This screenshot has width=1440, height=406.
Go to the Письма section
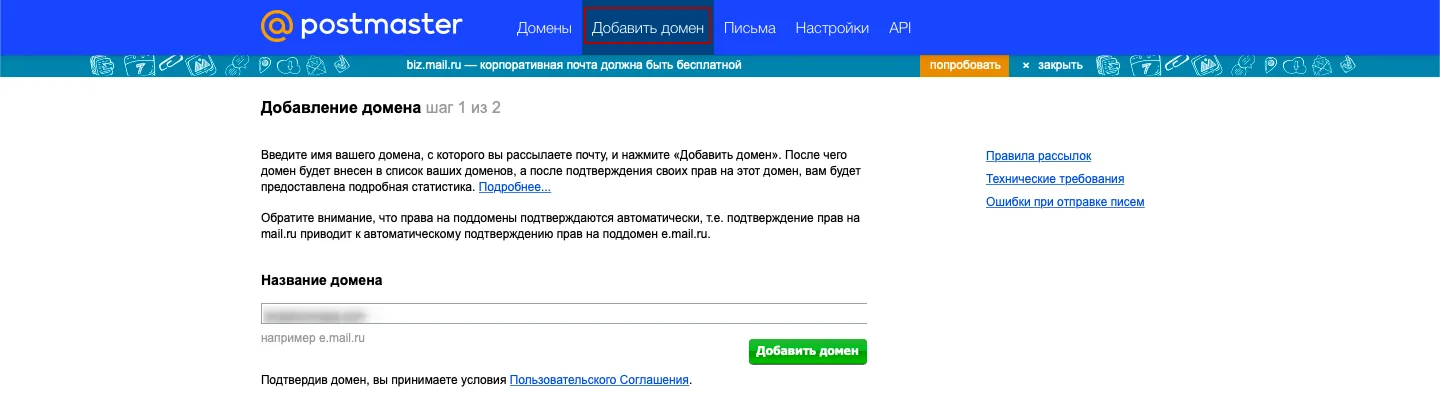(x=750, y=28)
